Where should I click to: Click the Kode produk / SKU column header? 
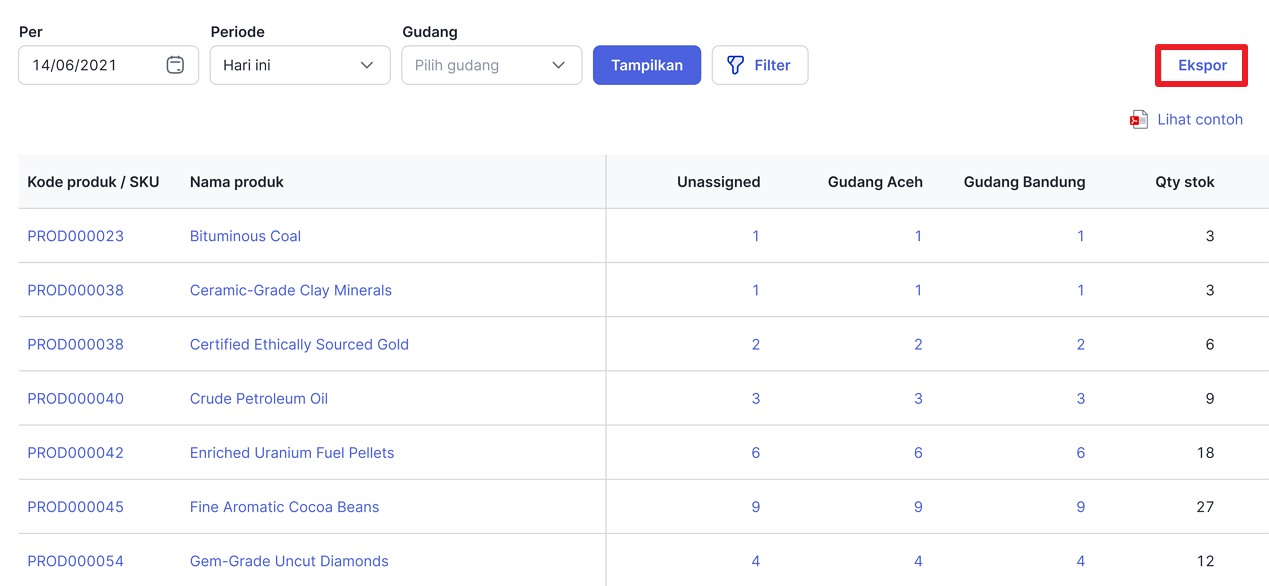tap(93, 182)
